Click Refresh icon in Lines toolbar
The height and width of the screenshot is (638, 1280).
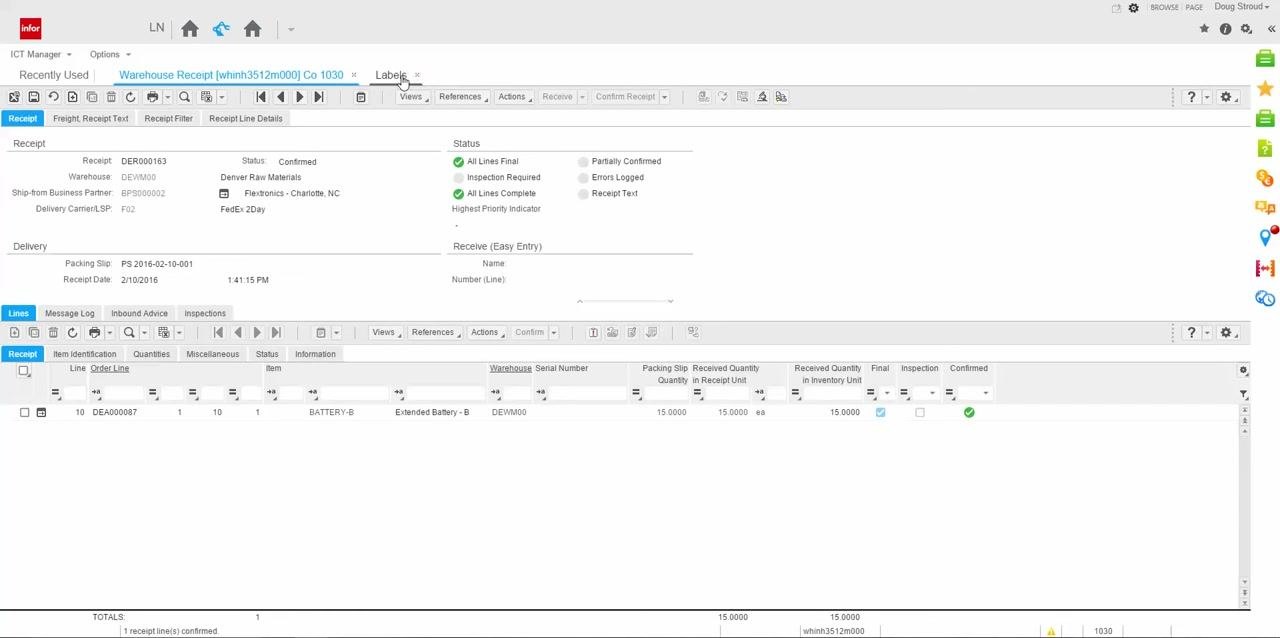[x=72, y=332]
